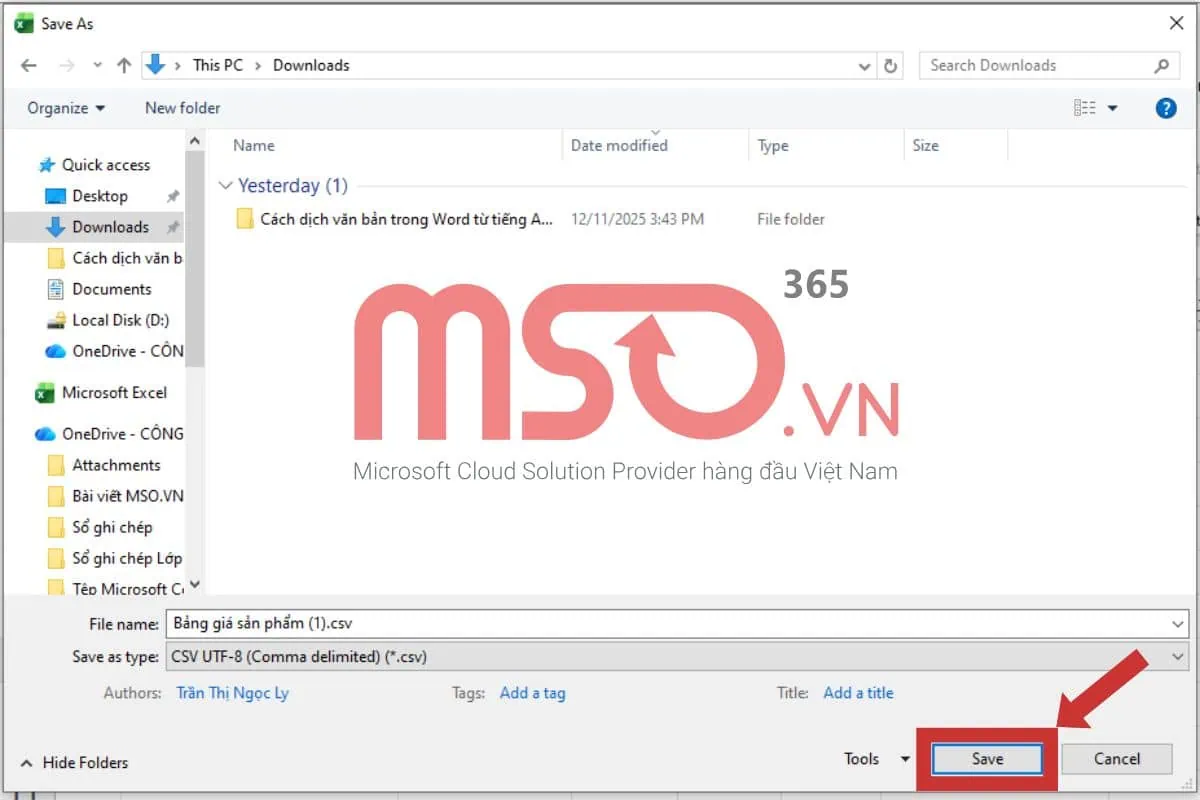This screenshot has width=1200, height=800.
Task: Click the Cancel button
Action: (1116, 759)
